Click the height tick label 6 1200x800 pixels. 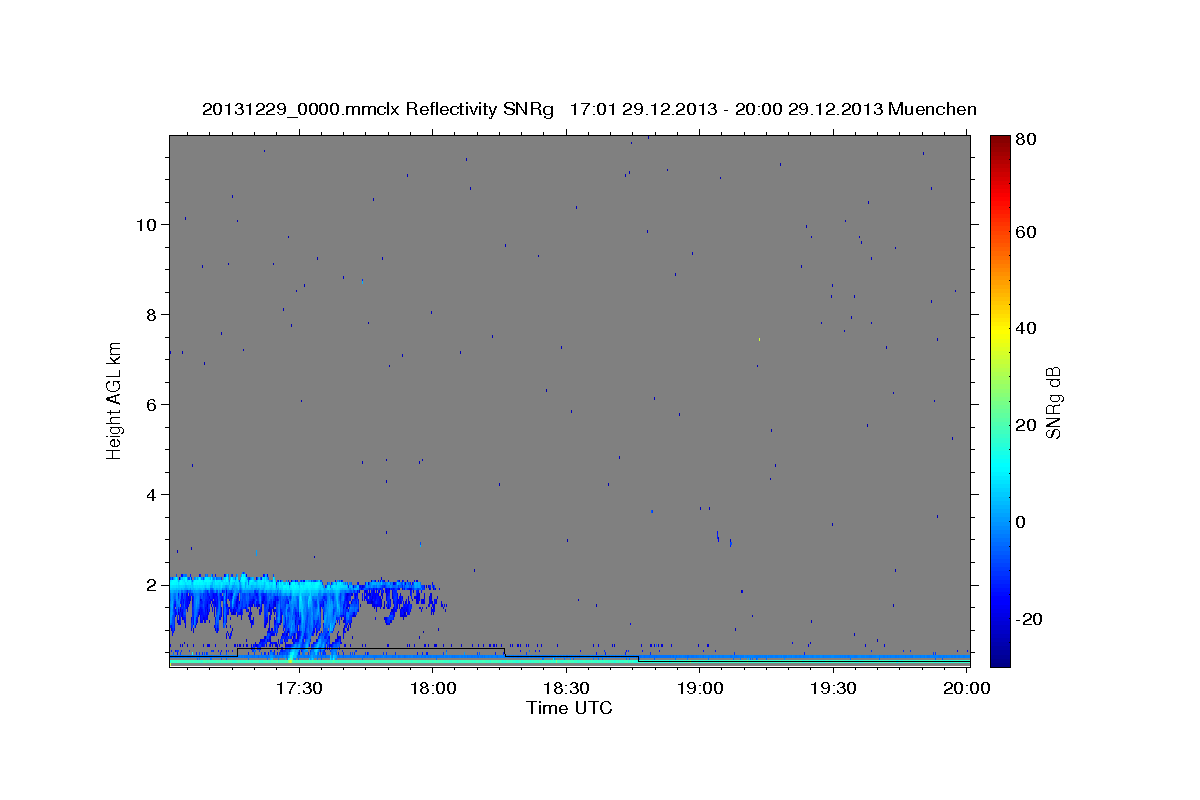(x=152, y=405)
